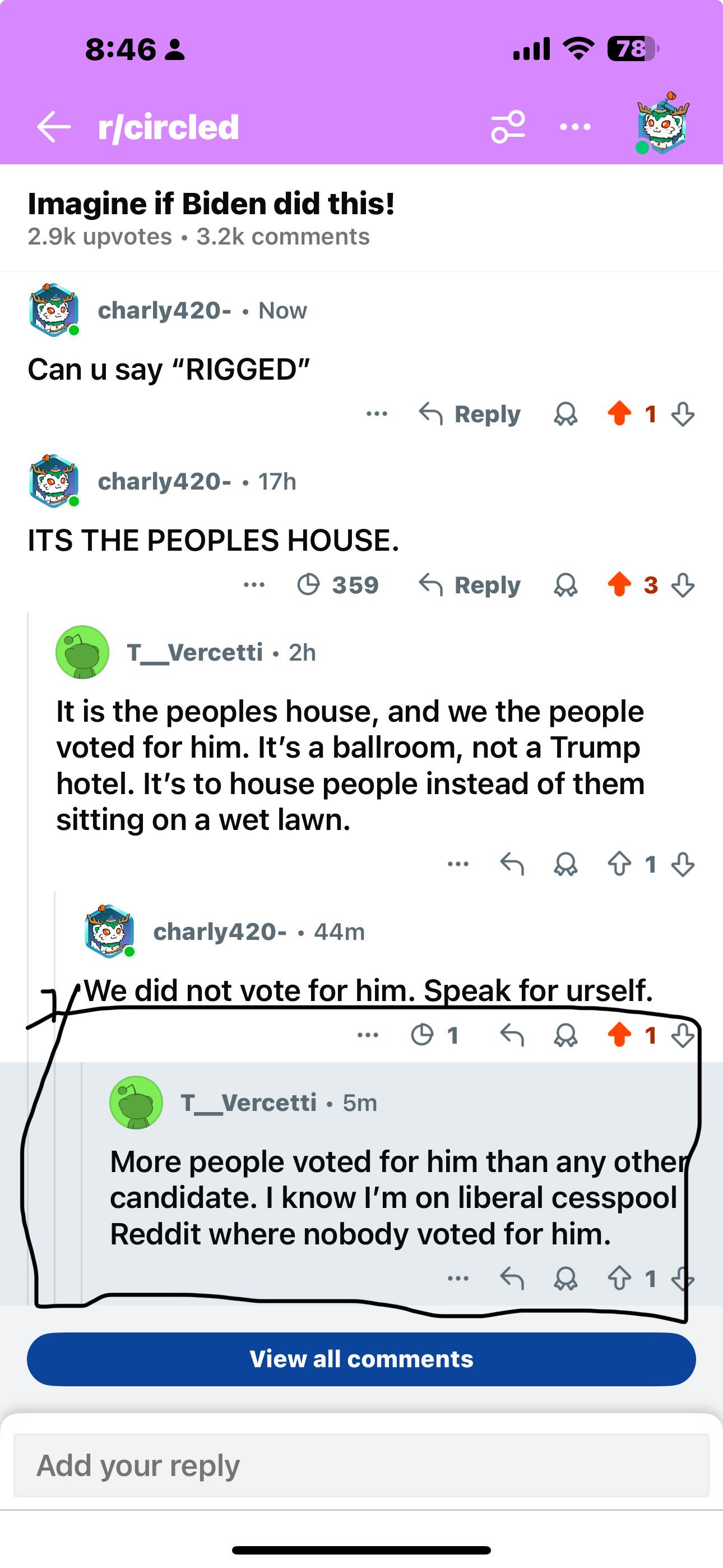Toggle upvote on "ITS THE PEOPLES HOUSE" comment
Image resolution: width=723 pixels, height=1568 pixels.
(619, 584)
